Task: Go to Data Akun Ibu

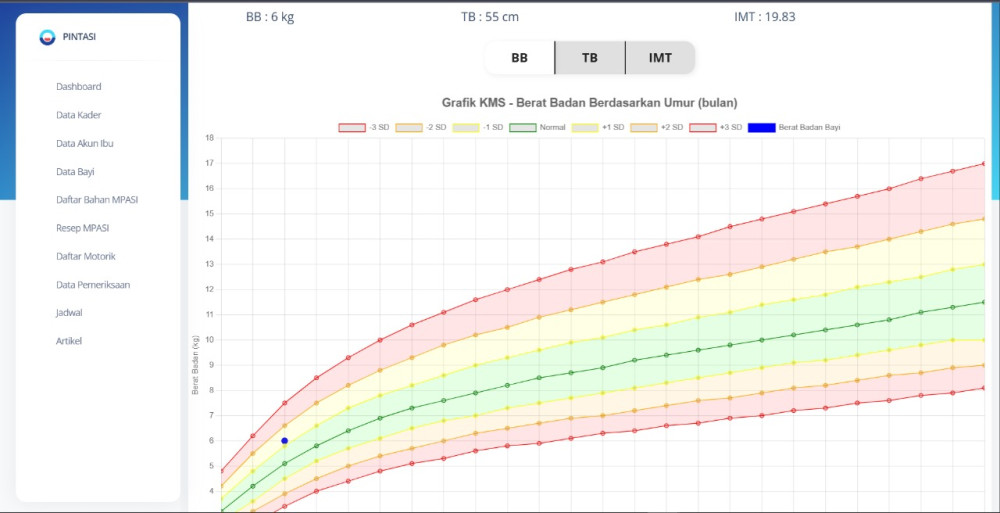Action: (x=85, y=143)
